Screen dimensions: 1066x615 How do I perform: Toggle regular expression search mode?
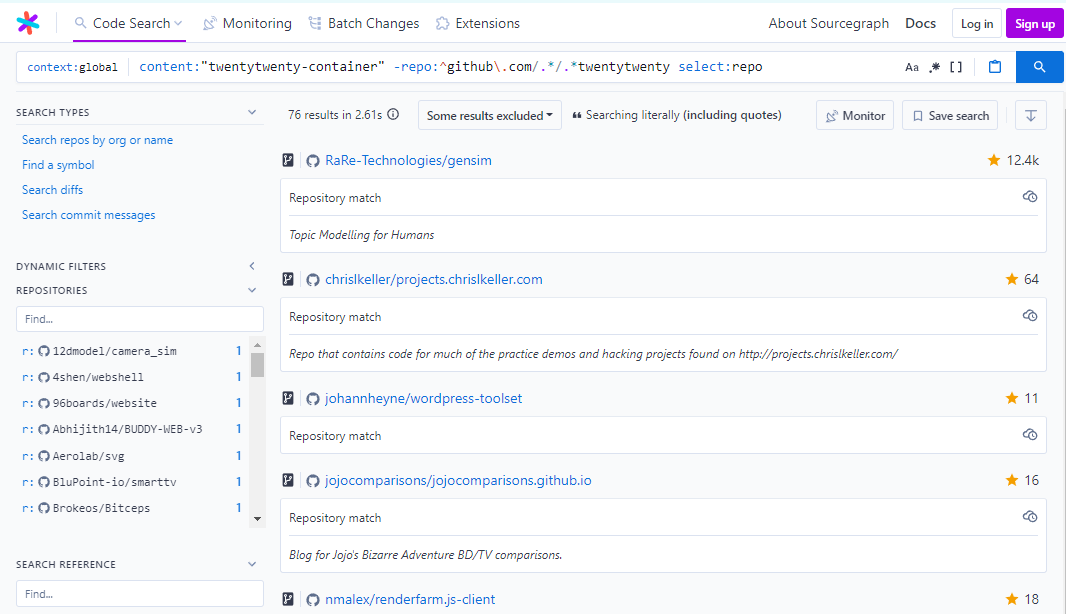pyautogui.click(x=934, y=67)
